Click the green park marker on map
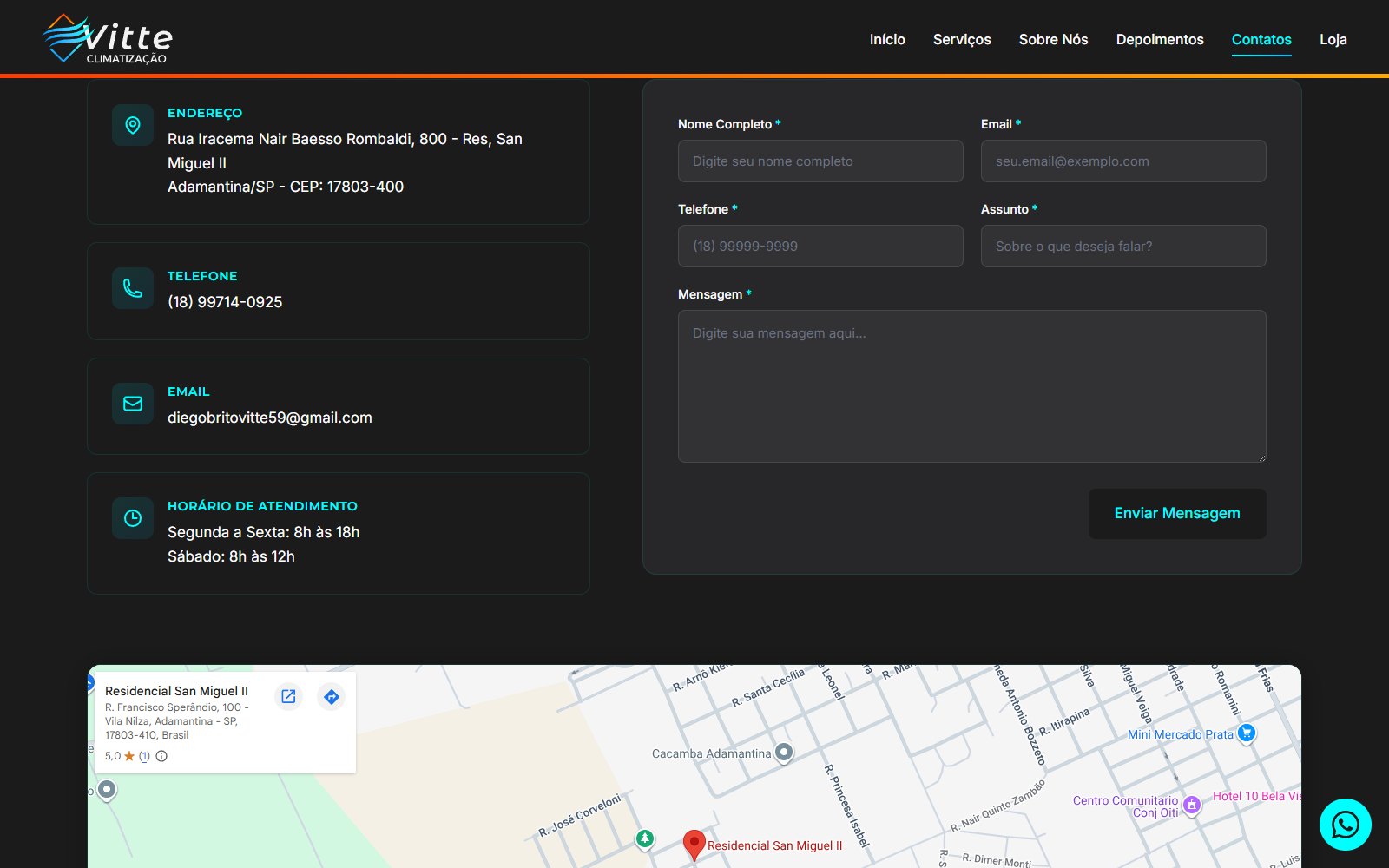The image size is (1389, 868). [x=644, y=838]
